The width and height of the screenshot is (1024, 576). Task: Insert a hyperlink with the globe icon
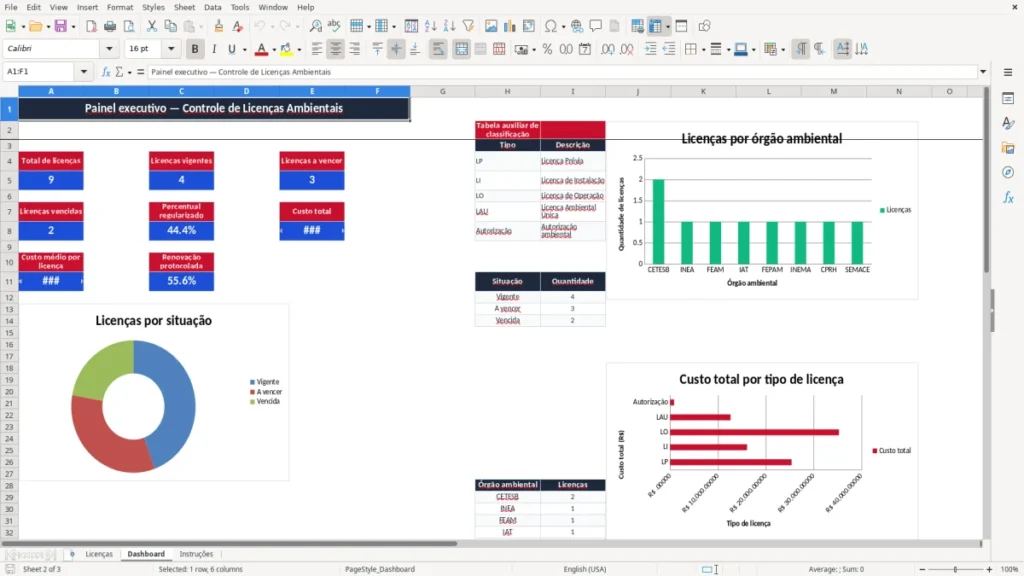577,26
